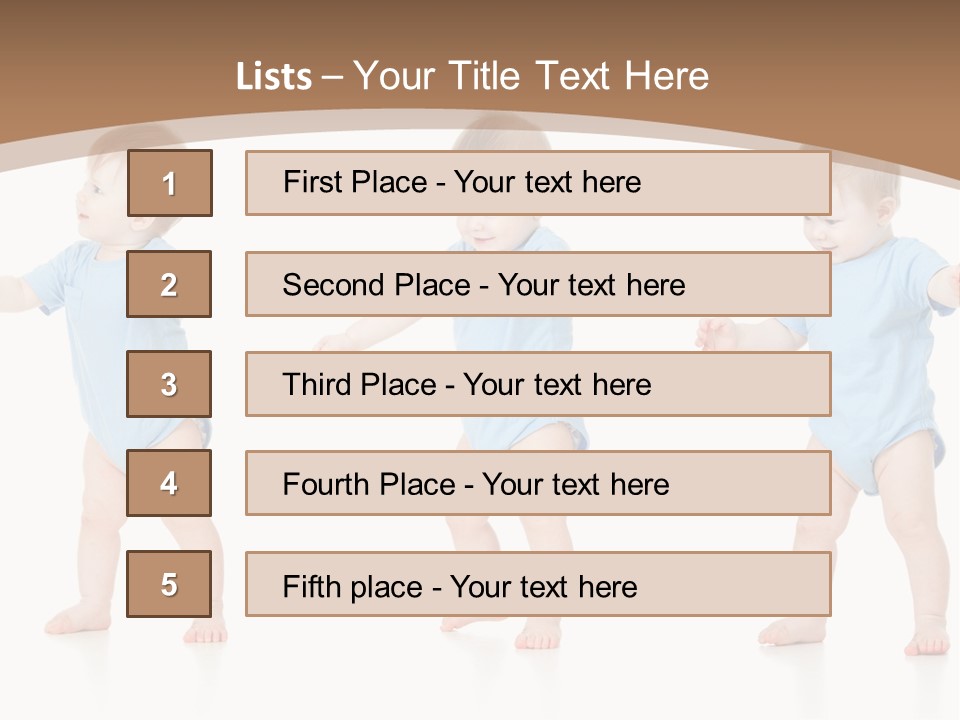Click the First Place text bar

537,183
